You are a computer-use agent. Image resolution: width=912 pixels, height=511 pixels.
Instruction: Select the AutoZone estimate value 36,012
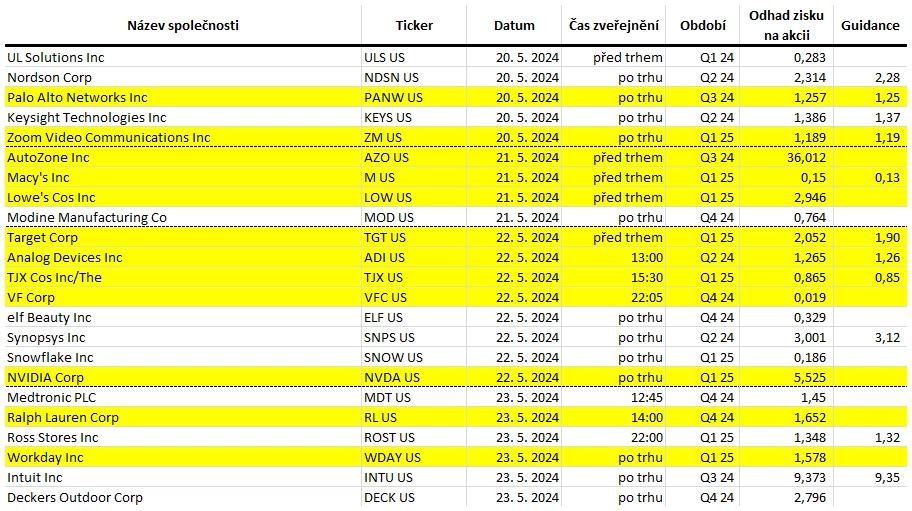[x=806, y=158]
